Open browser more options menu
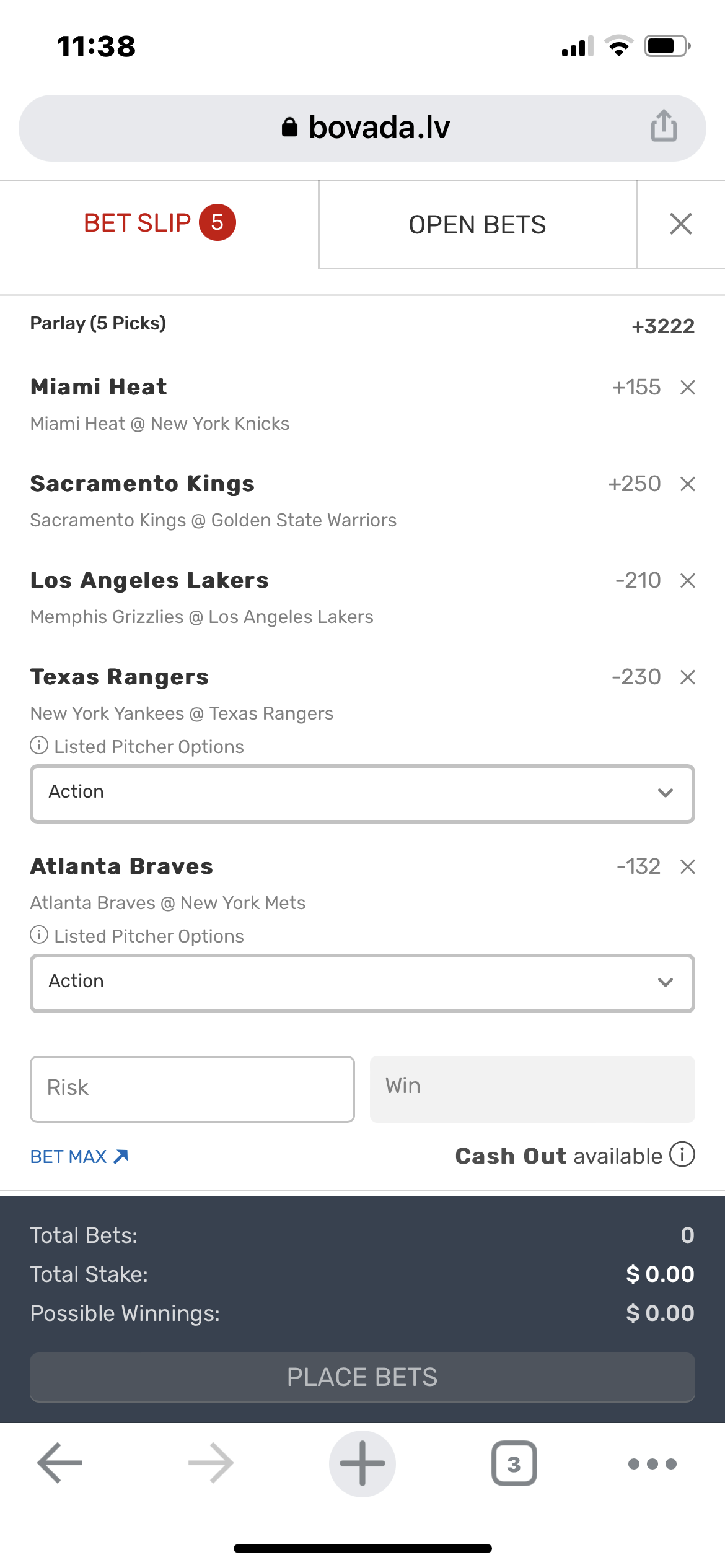 coord(652,1464)
